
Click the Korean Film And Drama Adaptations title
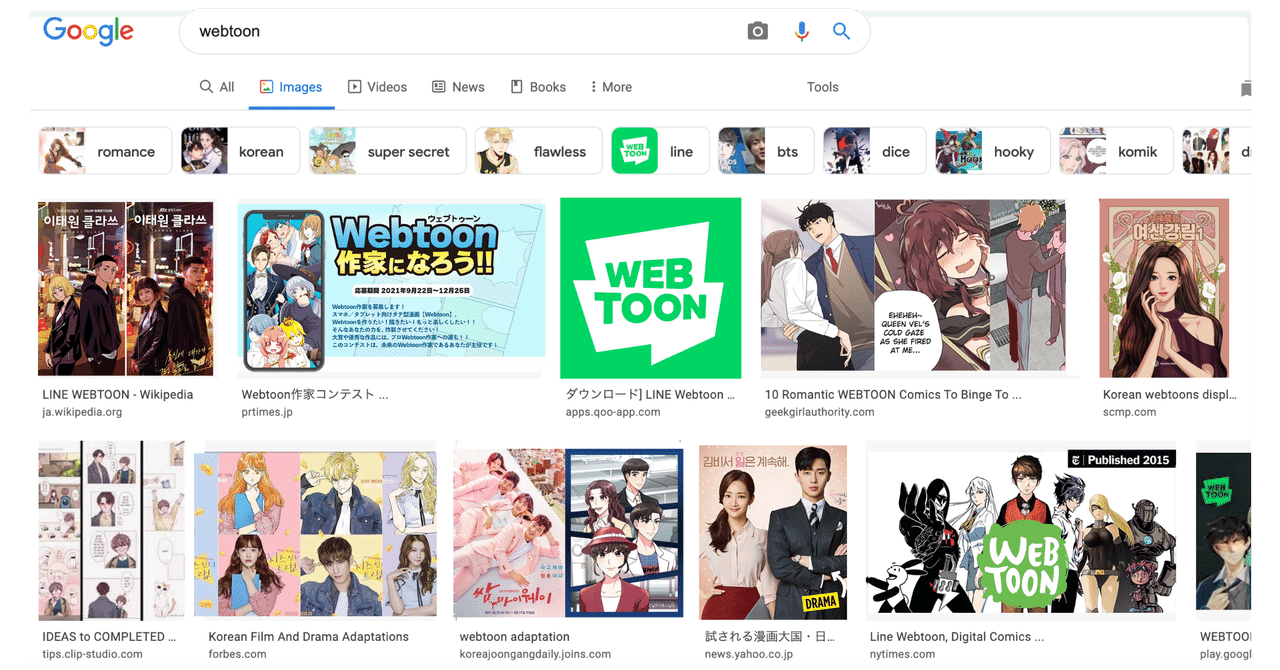point(308,637)
